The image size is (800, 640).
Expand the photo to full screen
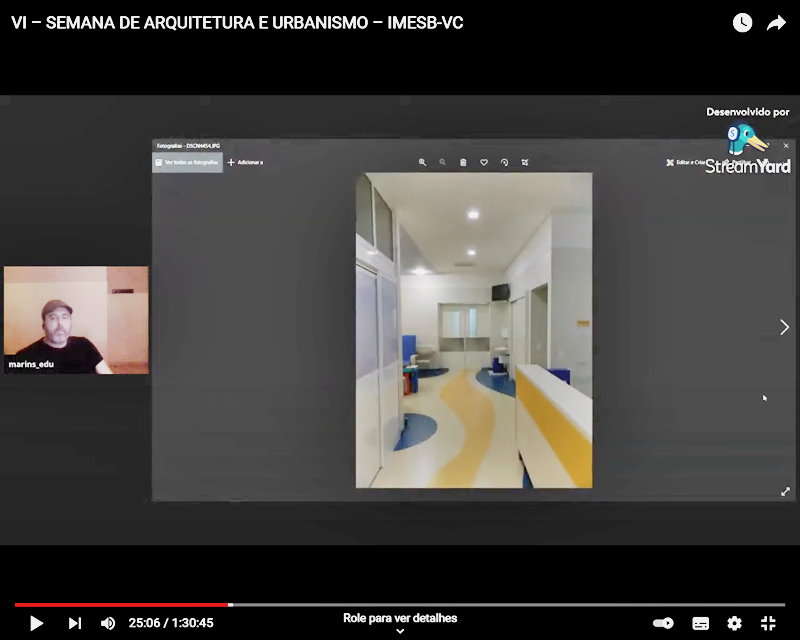click(x=786, y=491)
